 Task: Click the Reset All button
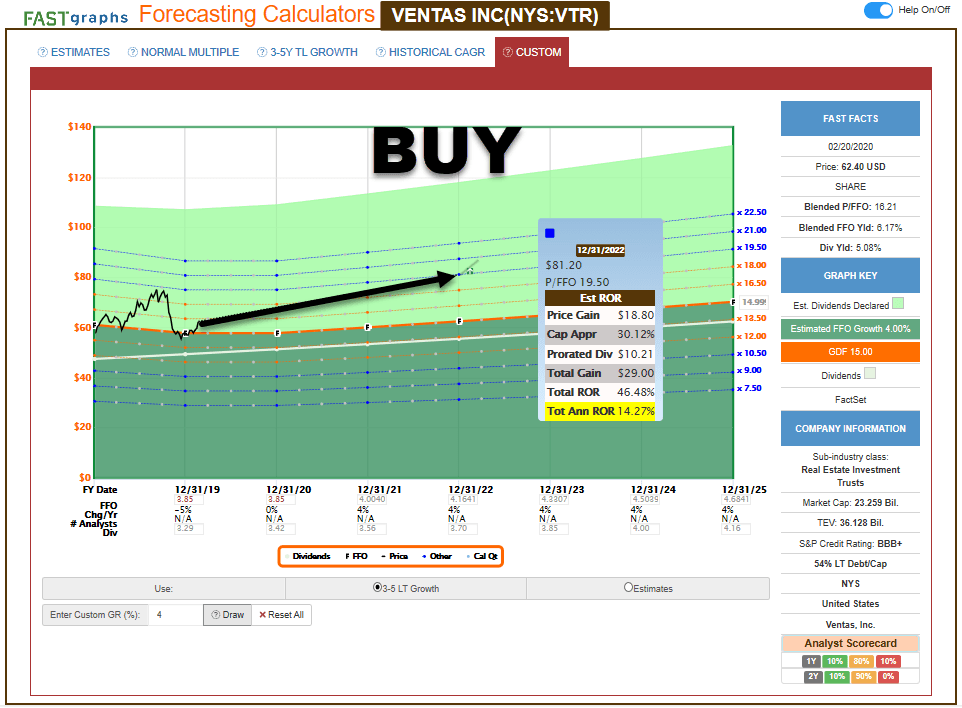tap(282, 615)
